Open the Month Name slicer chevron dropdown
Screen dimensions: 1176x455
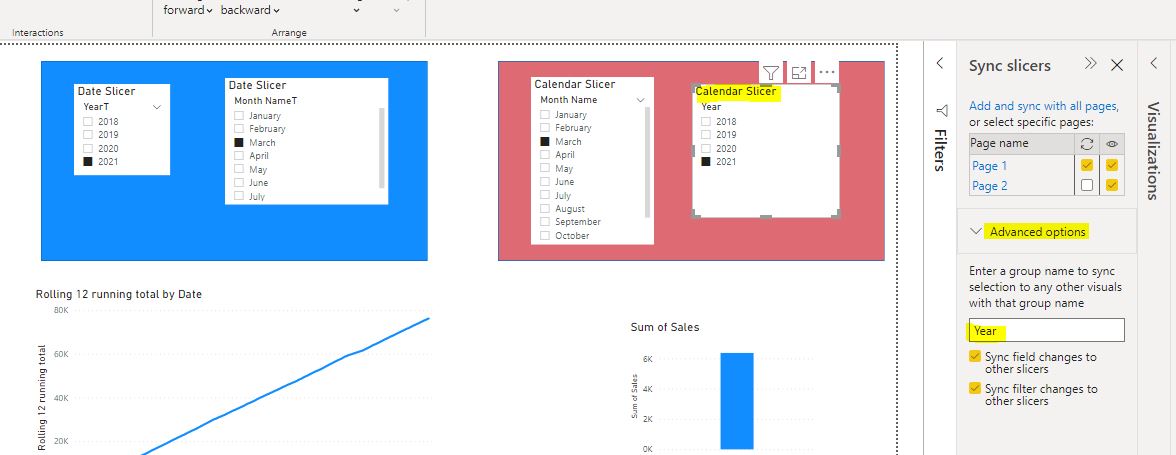click(x=640, y=100)
